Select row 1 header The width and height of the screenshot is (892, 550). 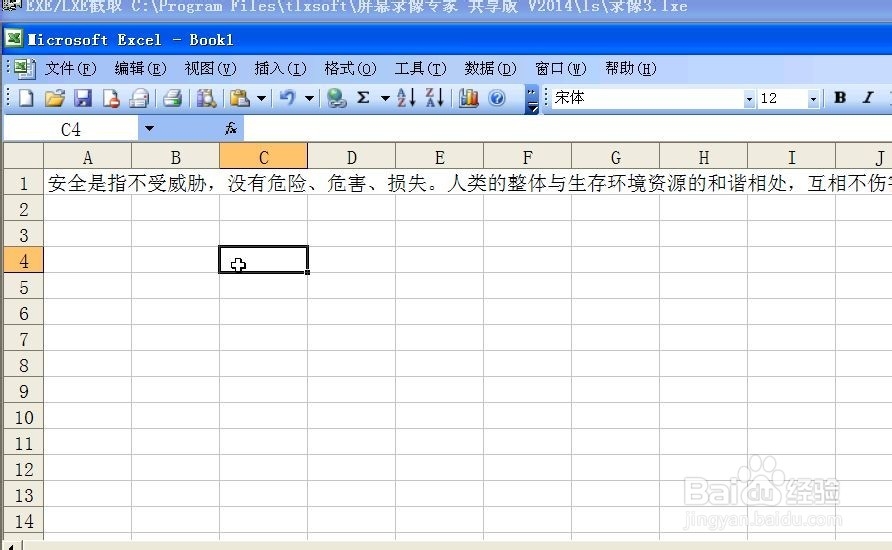click(23, 183)
